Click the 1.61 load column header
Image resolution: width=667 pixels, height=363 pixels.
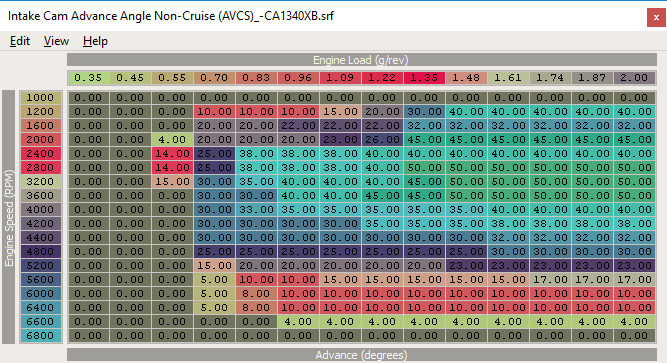[508, 78]
